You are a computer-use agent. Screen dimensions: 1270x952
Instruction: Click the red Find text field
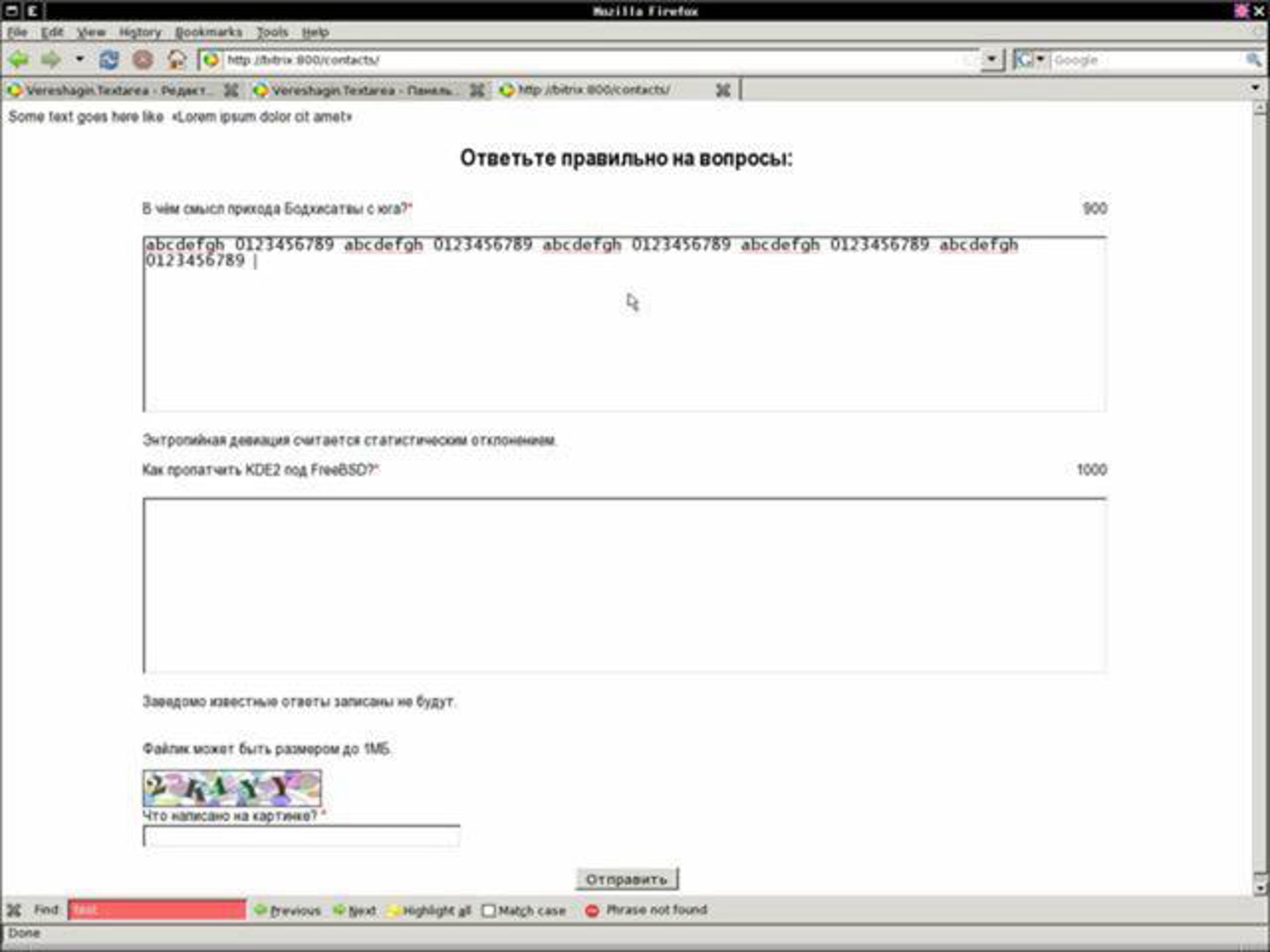point(157,910)
